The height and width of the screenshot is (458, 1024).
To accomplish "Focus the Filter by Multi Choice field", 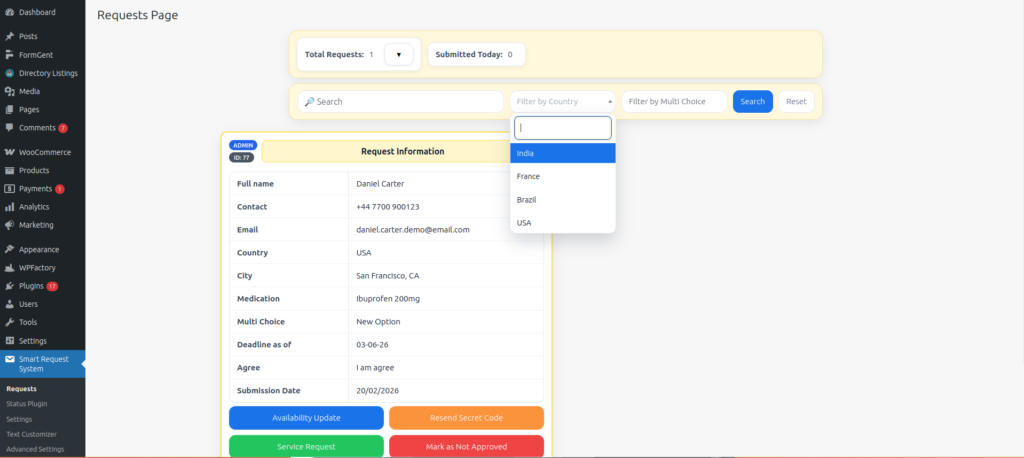I will click(674, 101).
